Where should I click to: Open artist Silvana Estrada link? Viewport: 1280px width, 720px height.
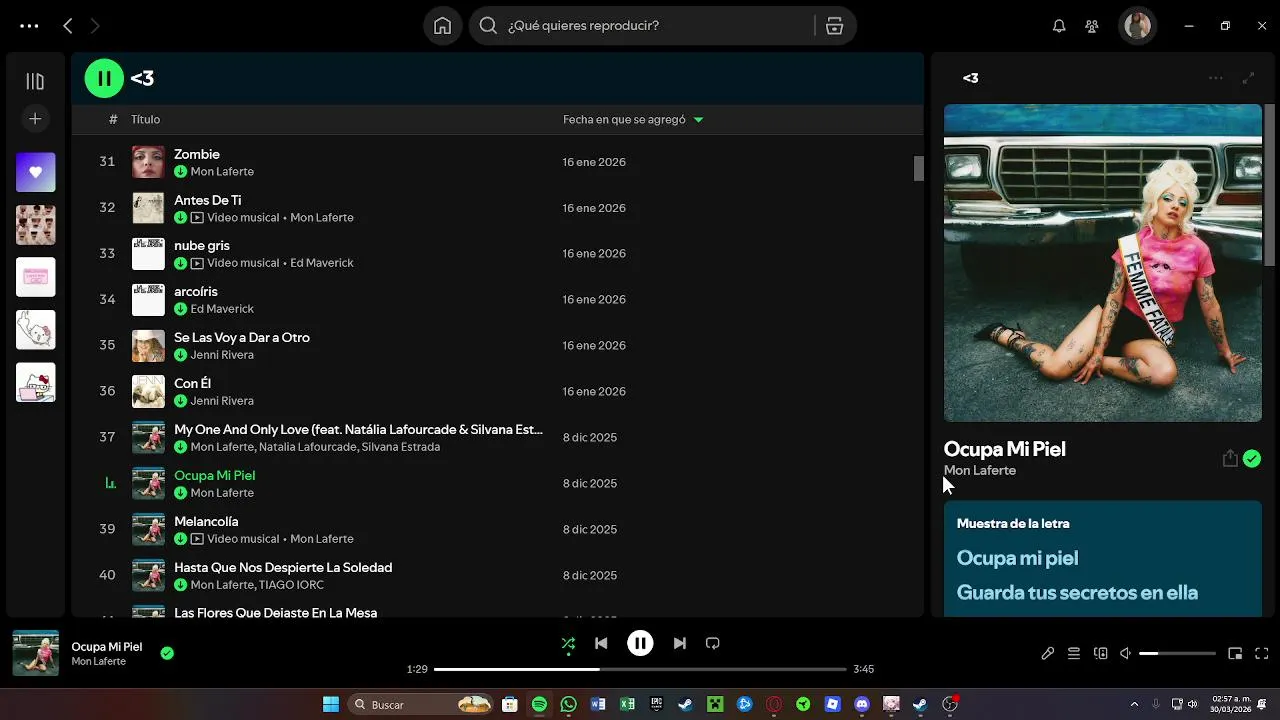(400, 447)
